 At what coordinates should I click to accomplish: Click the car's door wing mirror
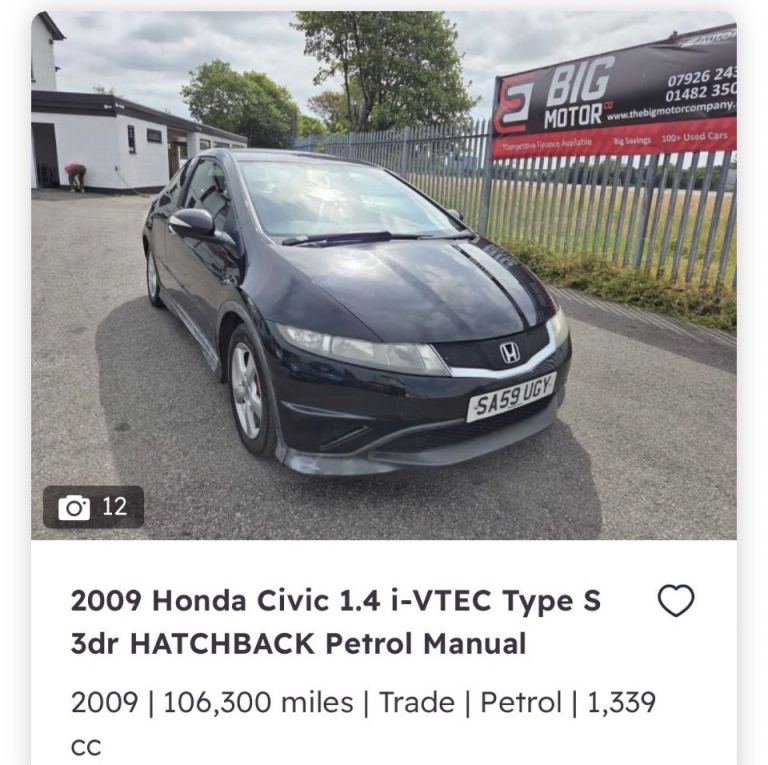pos(193,223)
